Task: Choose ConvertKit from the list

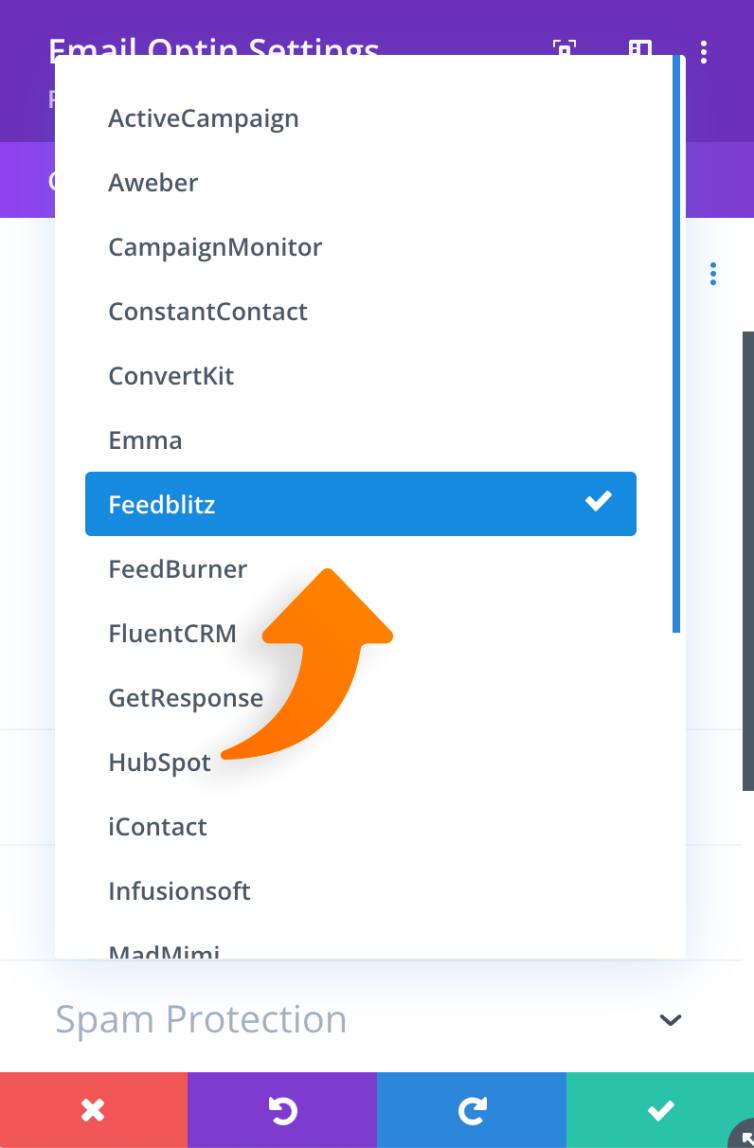Action: 171,376
